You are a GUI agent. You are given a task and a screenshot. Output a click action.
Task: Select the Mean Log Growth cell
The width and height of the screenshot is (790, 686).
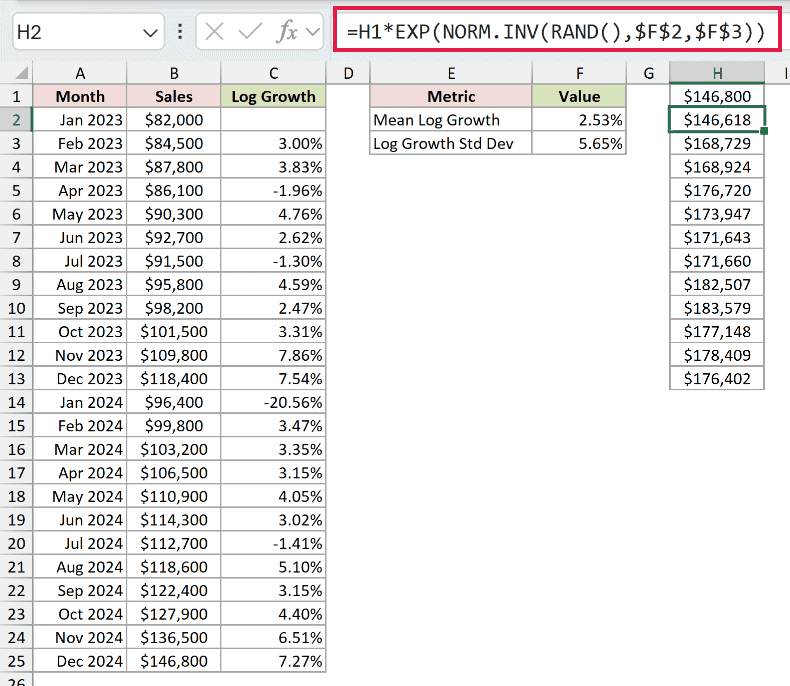451,120
